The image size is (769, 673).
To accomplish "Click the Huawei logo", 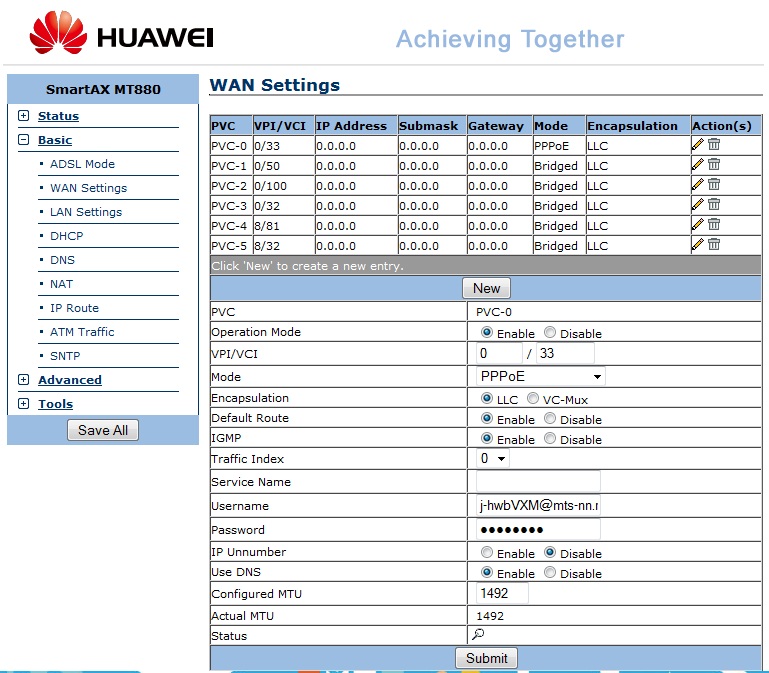I will tap(121, 35).
